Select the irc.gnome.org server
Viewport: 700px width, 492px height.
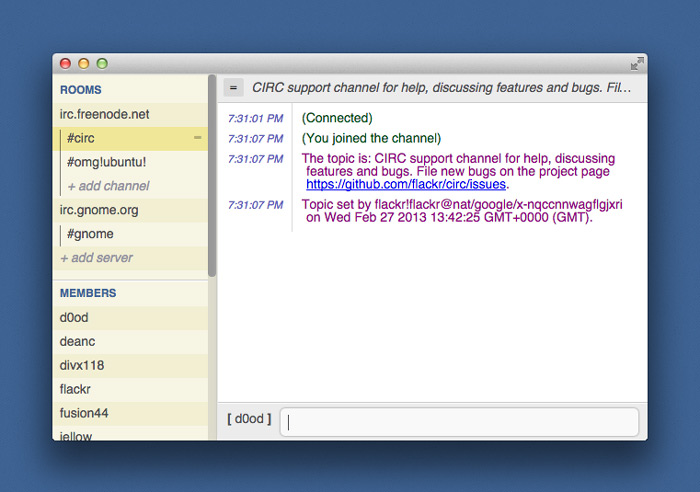coord(99,210)
